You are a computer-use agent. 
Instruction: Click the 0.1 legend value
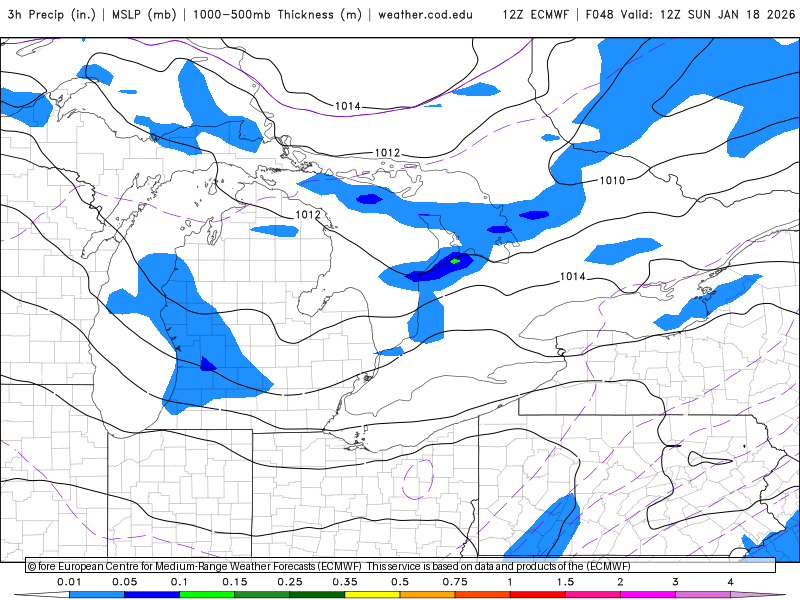[180, 582]
